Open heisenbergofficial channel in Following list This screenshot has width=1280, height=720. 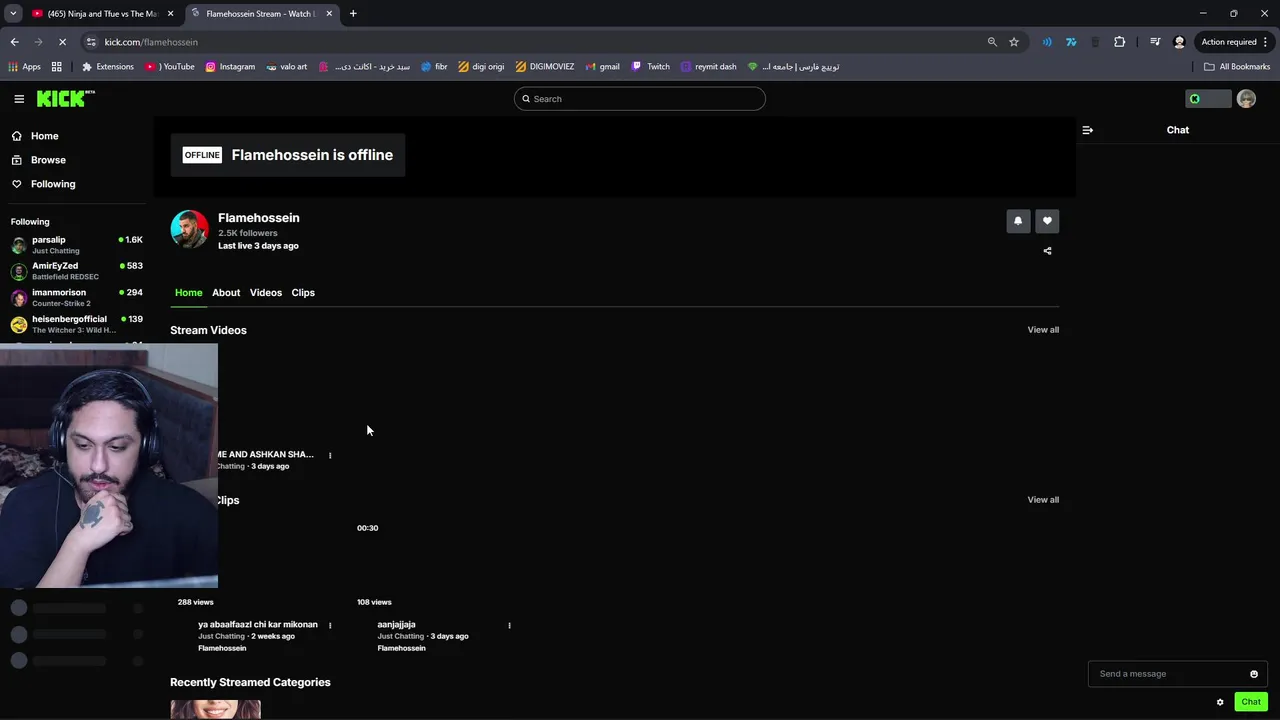[x=77, y=324]
